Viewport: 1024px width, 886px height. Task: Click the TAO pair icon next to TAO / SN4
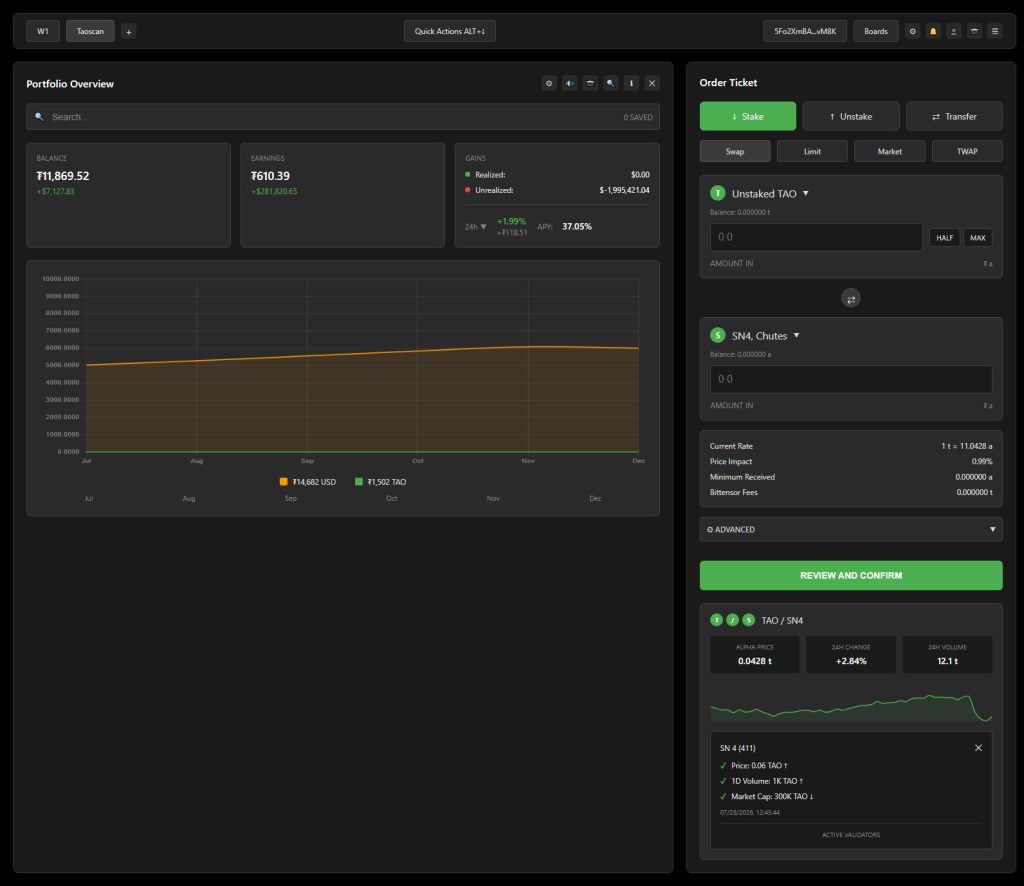716,620
